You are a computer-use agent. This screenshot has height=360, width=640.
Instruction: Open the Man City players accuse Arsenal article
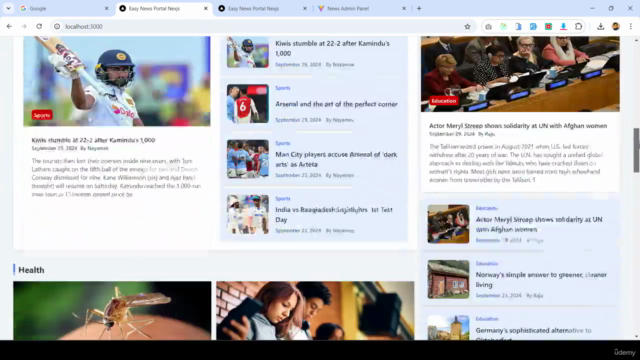point(336,159)
